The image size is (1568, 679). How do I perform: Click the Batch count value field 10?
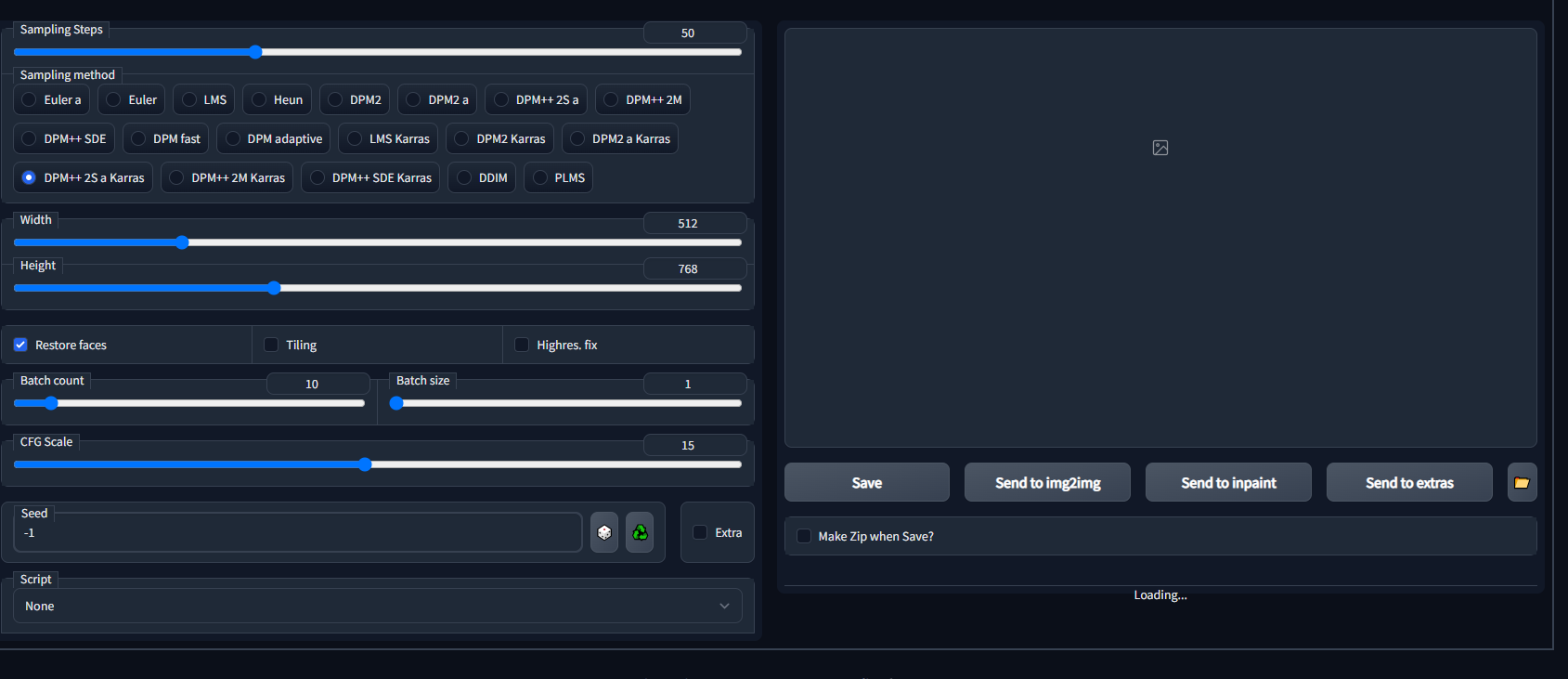(318, 384)
